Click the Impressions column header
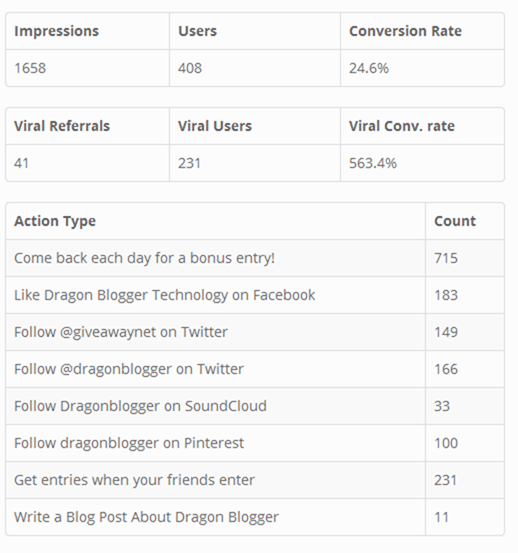Viewport: 518px width, 553px height. 56,31
